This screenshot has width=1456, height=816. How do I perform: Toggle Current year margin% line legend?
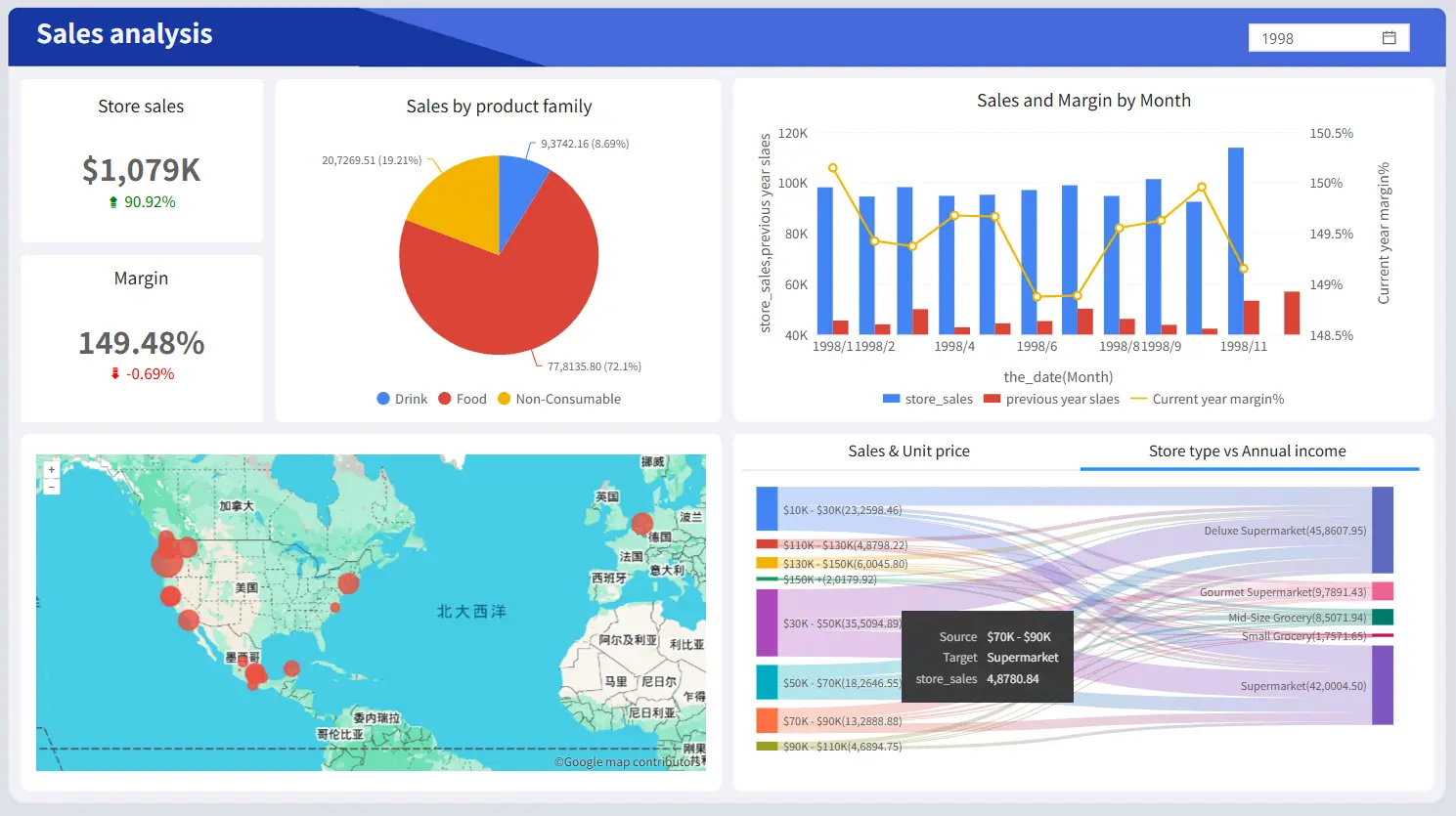click(x=1207, y=399)
